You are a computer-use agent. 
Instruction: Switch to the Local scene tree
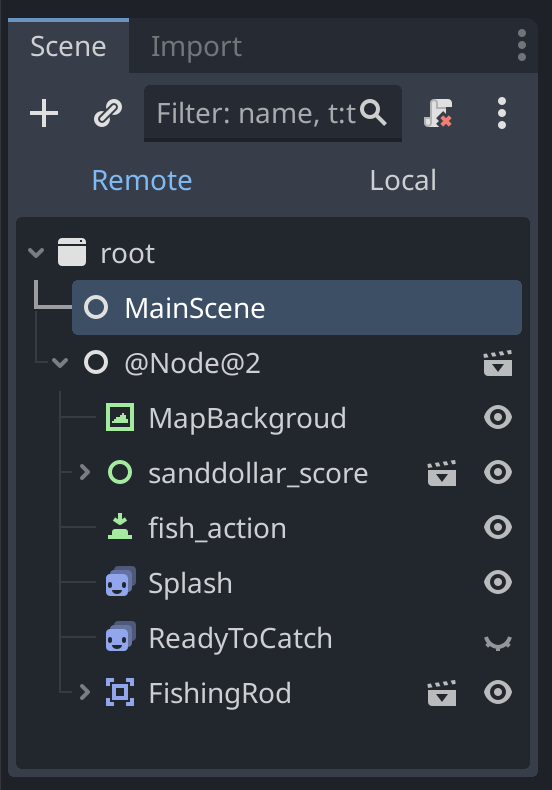(403, 180)
